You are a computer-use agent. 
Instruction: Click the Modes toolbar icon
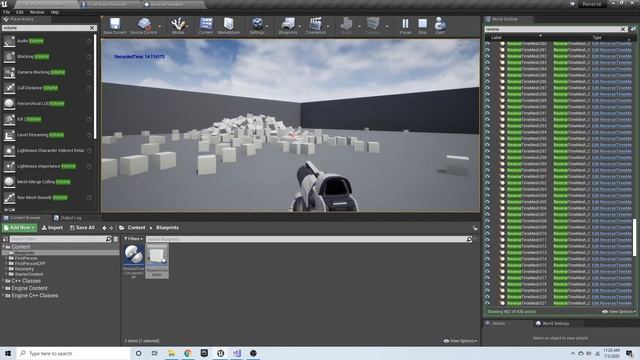click(x=178, y=24)
